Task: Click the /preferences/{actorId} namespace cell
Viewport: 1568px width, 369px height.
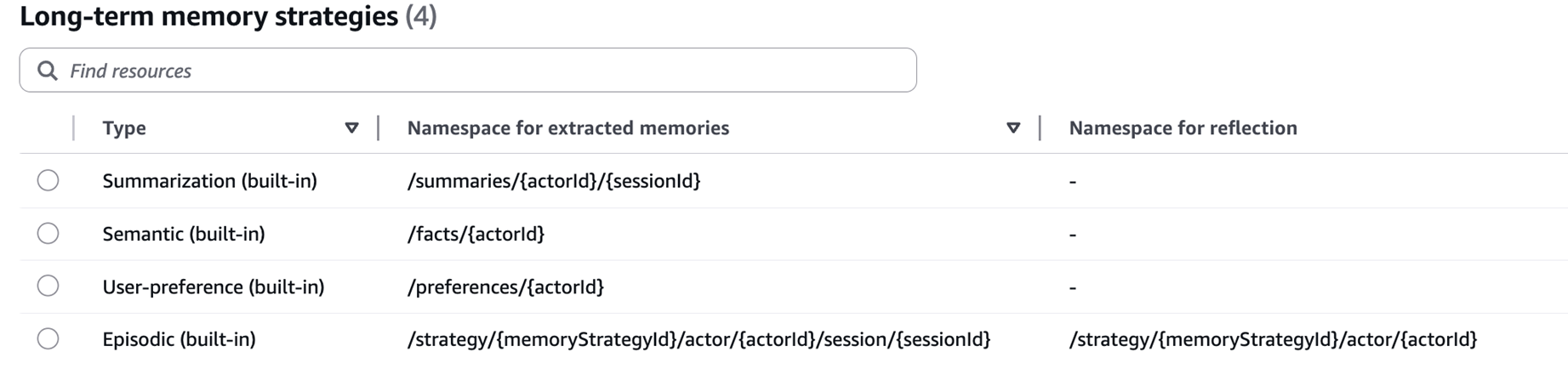Action: [505, 287]
